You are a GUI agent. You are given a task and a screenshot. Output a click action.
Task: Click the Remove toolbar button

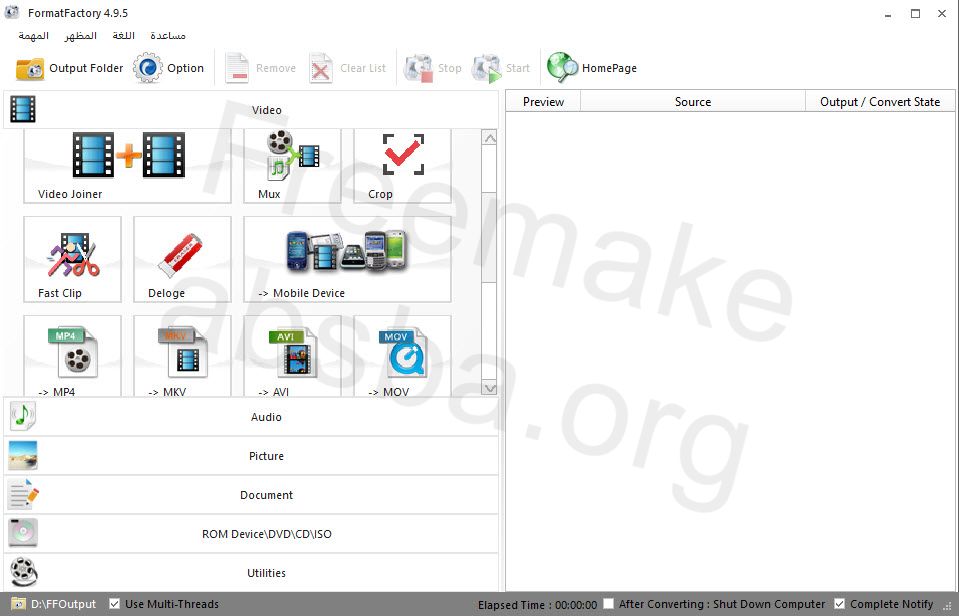pos(261,68)
